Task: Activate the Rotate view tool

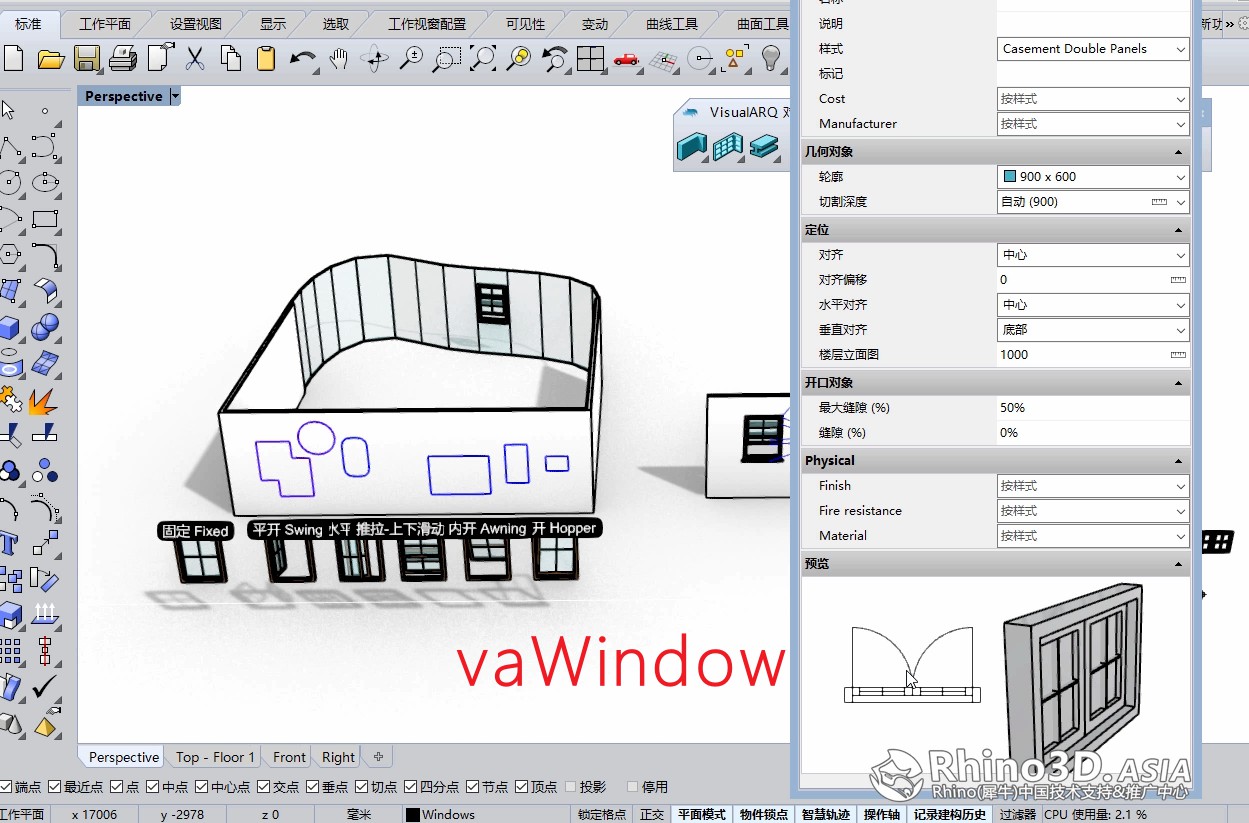Action: tap(375, 58)
